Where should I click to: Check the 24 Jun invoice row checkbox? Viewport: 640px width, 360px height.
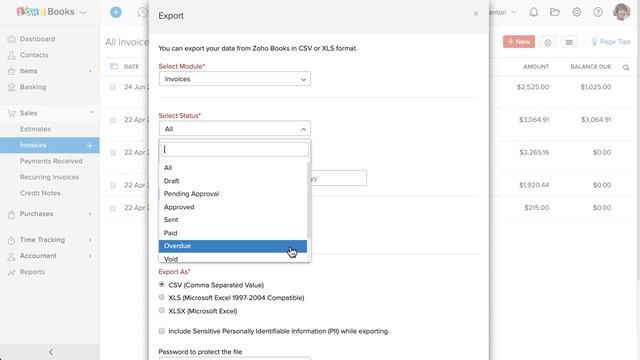click(x=113, y=87)
